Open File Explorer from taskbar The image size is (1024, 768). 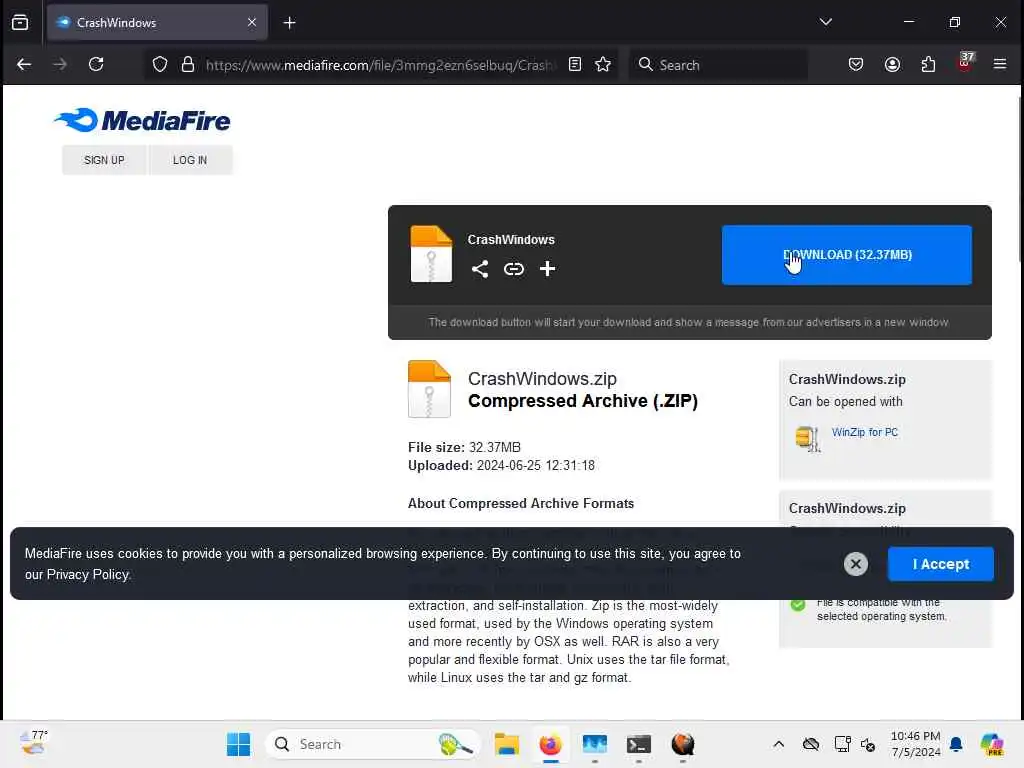pyautogui.click(x=507, y=744)
